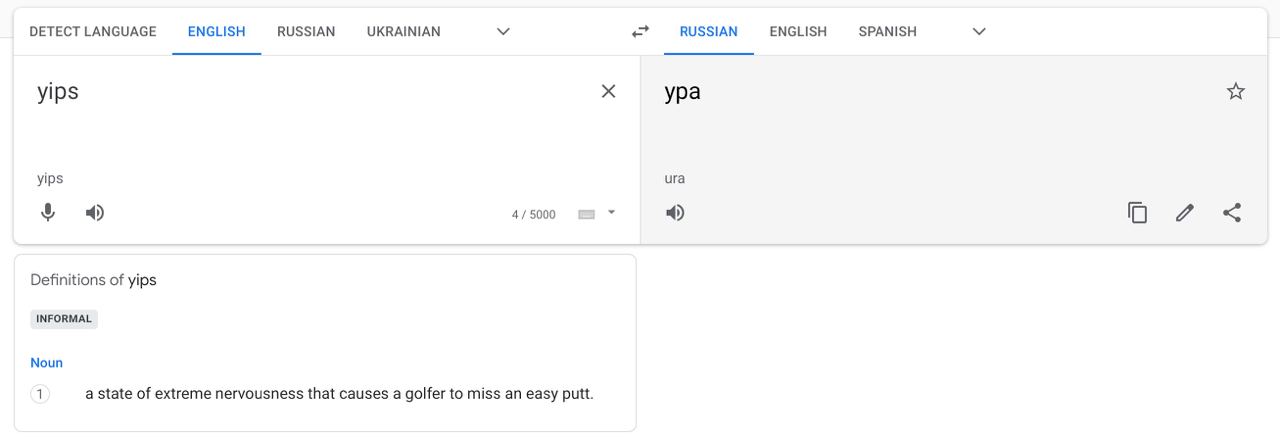Save translation with the star icon
Screen dimensions: 1280x438
pos(1236,92)
